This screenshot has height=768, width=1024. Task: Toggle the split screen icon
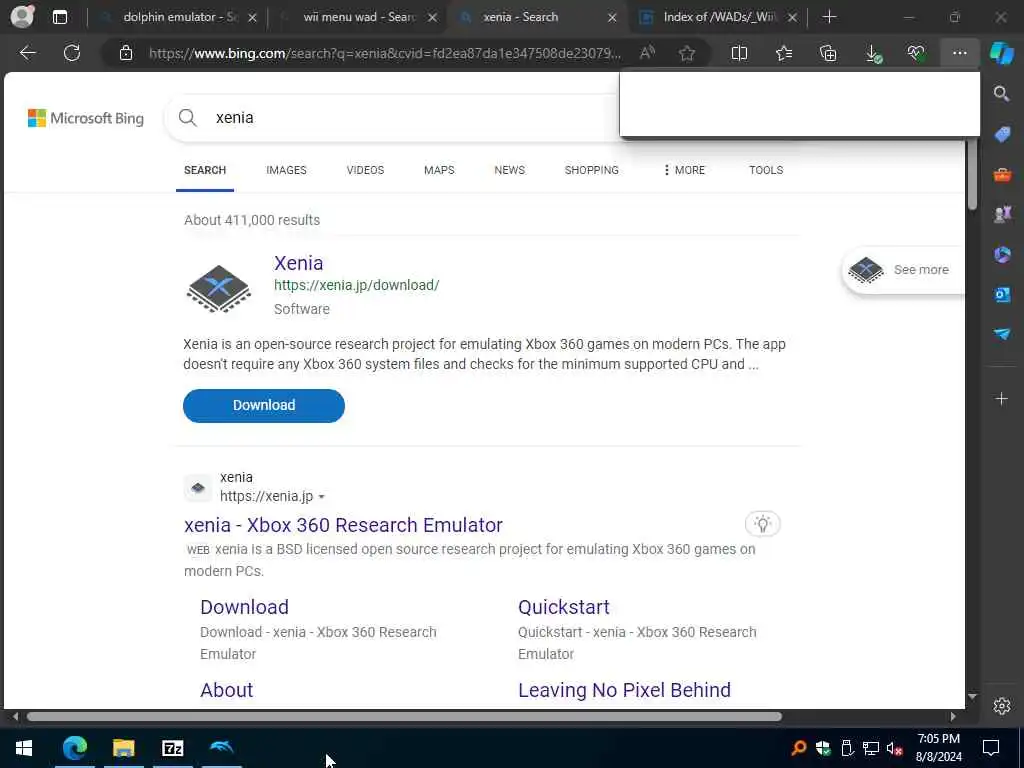pos(739,53)
